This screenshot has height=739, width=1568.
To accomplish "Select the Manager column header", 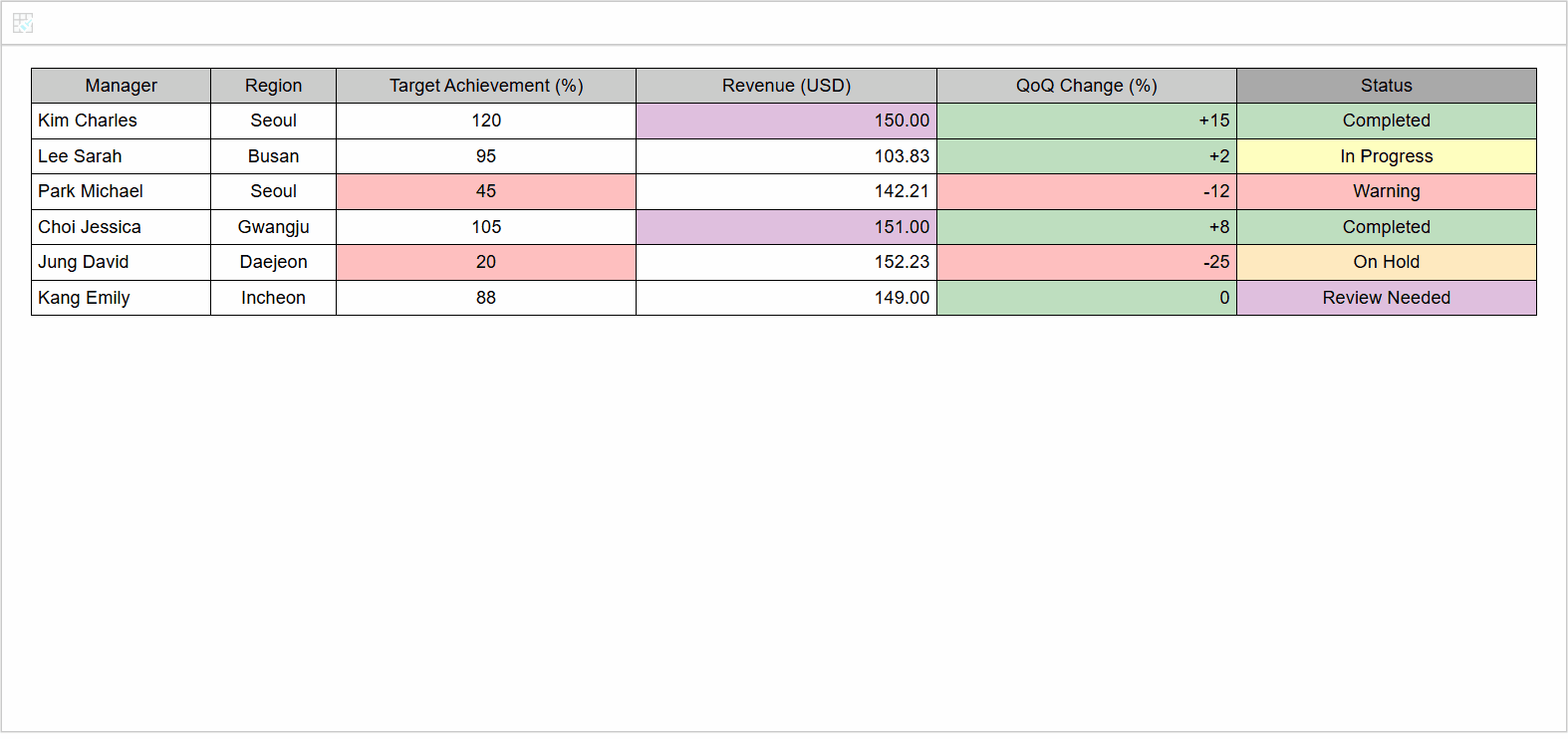I will [x=121, y=86].
